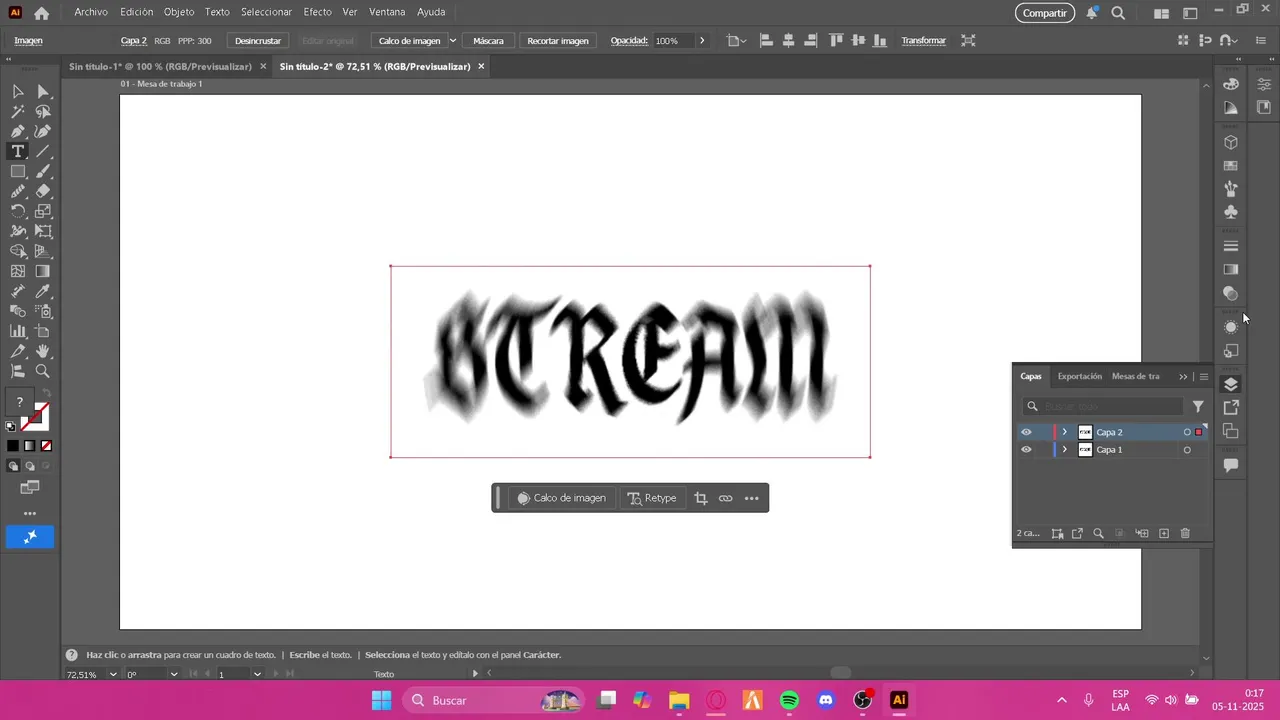Image resolution: width=1280 pixels, height=720 pixels.
Task: Select the Artboard tool
Action: [x=43, y=331]
